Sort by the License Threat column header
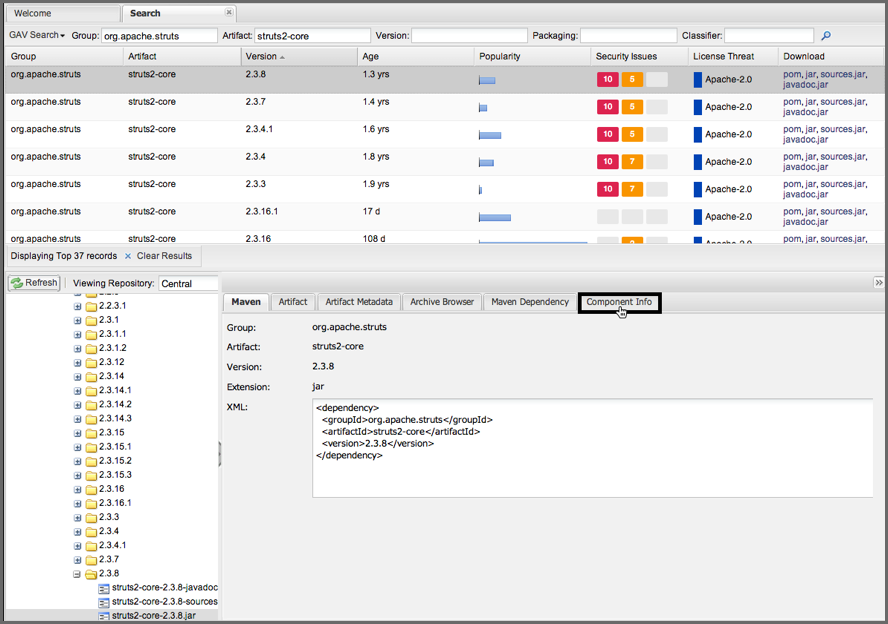This screenshot has width=888, height=624. [x=733, y=57]
